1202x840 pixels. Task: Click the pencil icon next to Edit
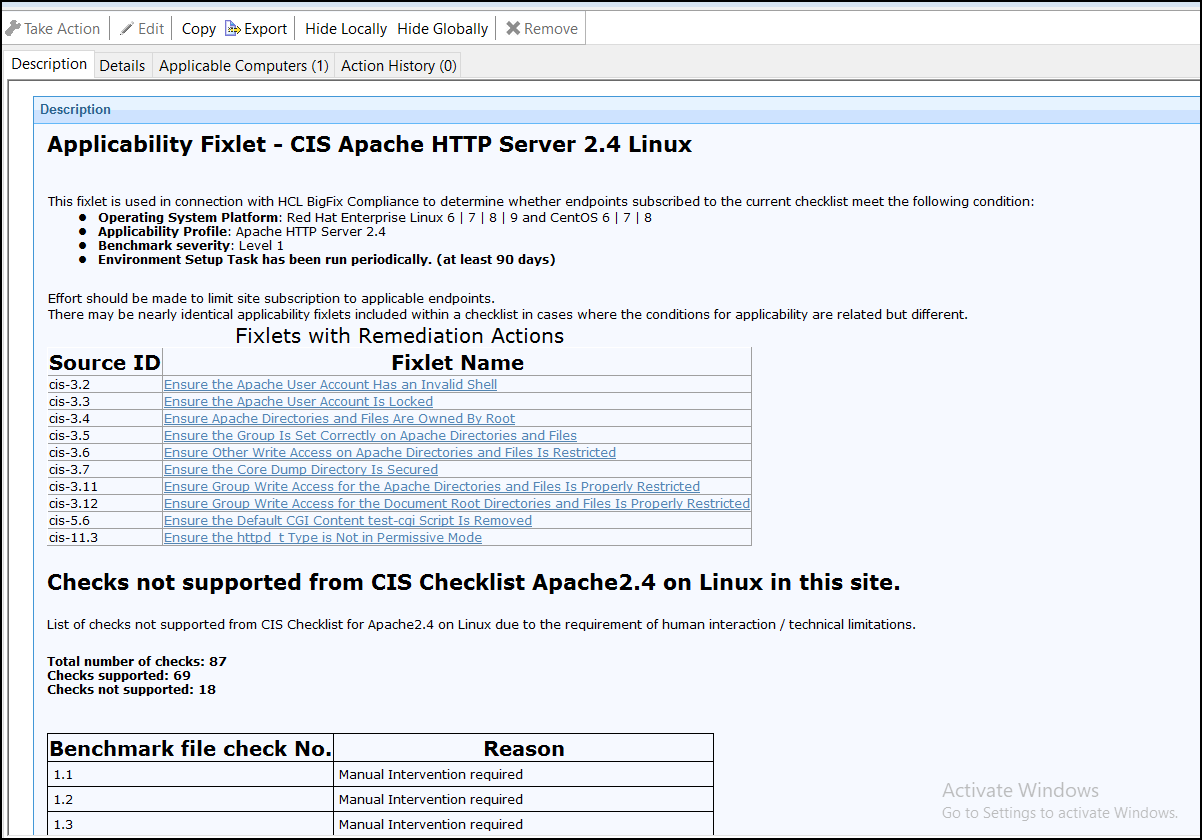click(x=125, y=28)
